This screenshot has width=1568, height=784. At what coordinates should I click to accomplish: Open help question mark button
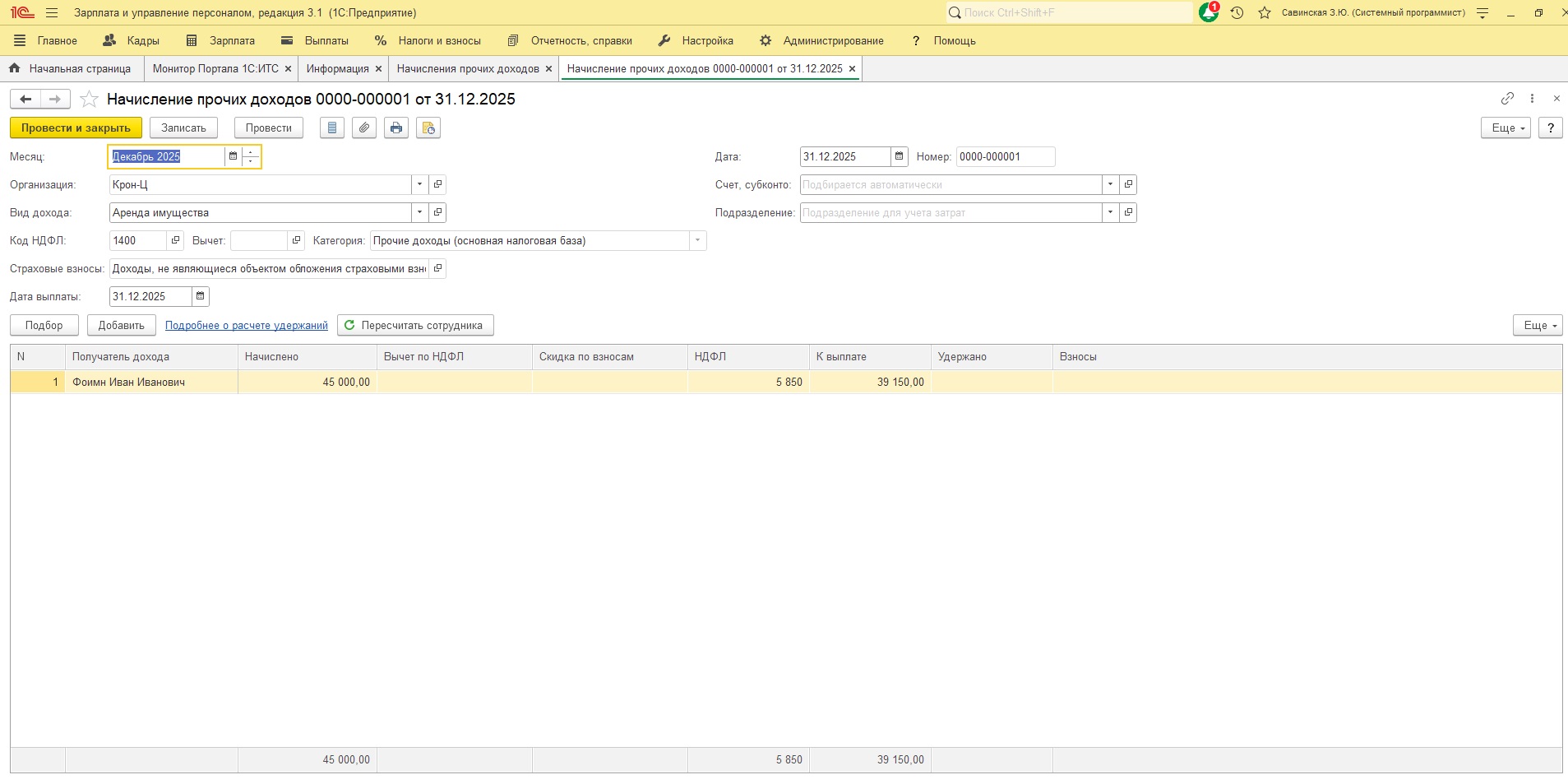[x=1550, y=128]
